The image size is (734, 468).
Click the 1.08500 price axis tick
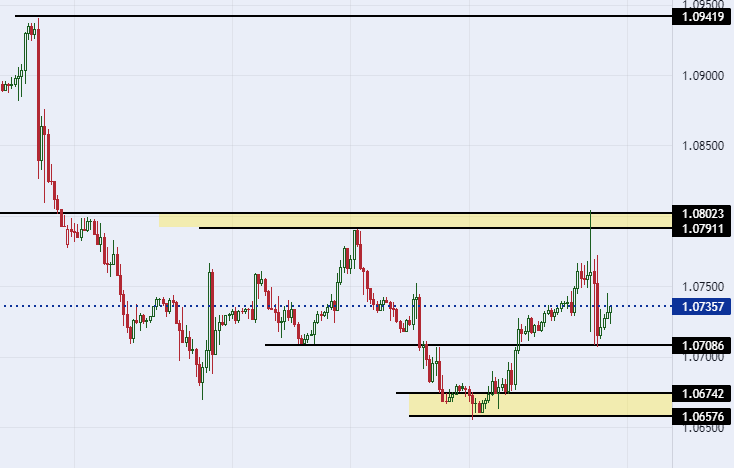703,146
